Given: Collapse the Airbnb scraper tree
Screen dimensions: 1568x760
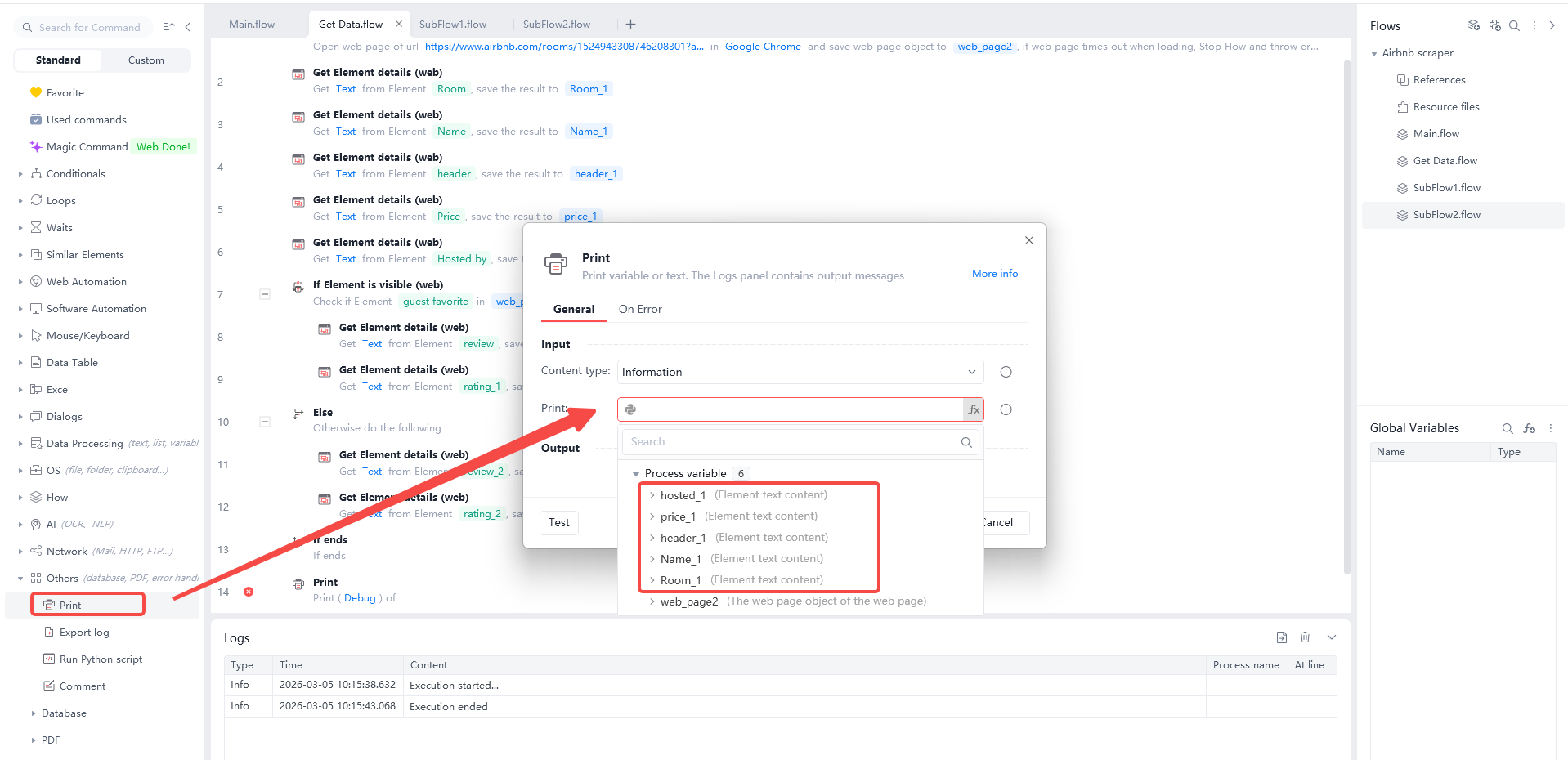Looking at the screenshot, I should coord(1373,52).
